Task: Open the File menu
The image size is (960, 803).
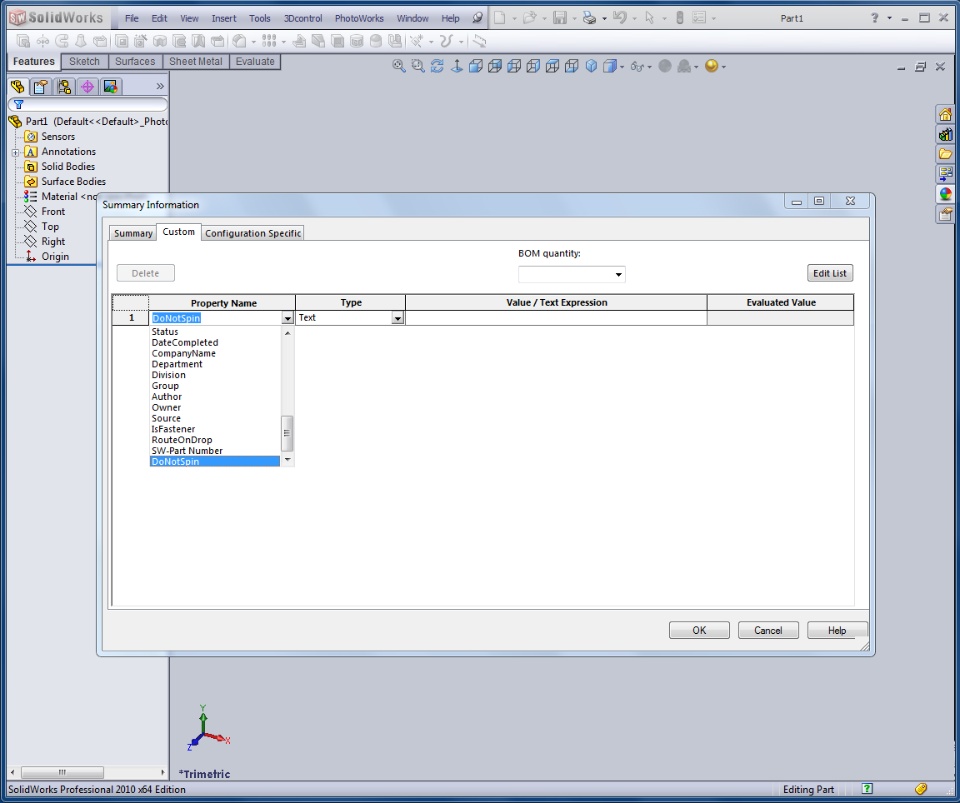Action: [132, 18]
